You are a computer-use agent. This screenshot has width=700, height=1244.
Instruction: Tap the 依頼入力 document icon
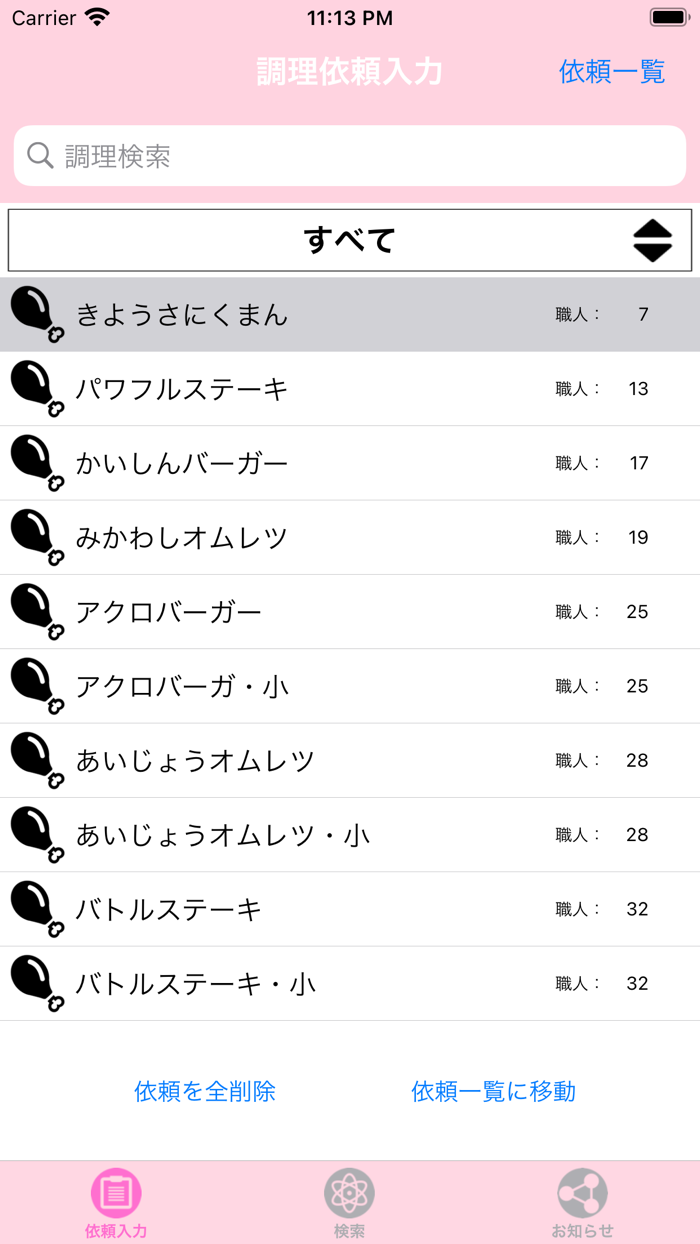coord(116,1192)
